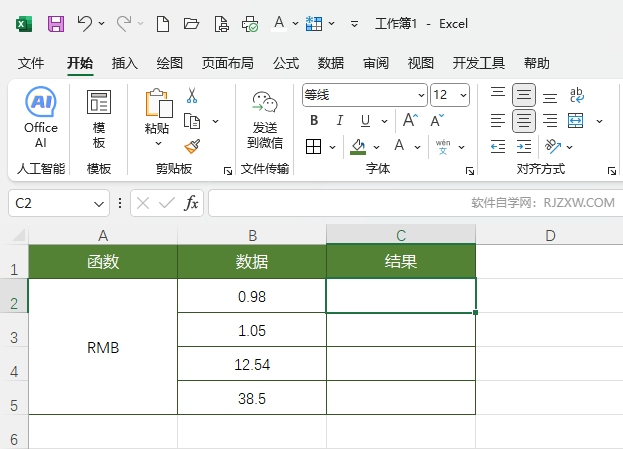Screen dimensions: 623x449
Task: Toggle bold formatting B
Action: (314, 120)
